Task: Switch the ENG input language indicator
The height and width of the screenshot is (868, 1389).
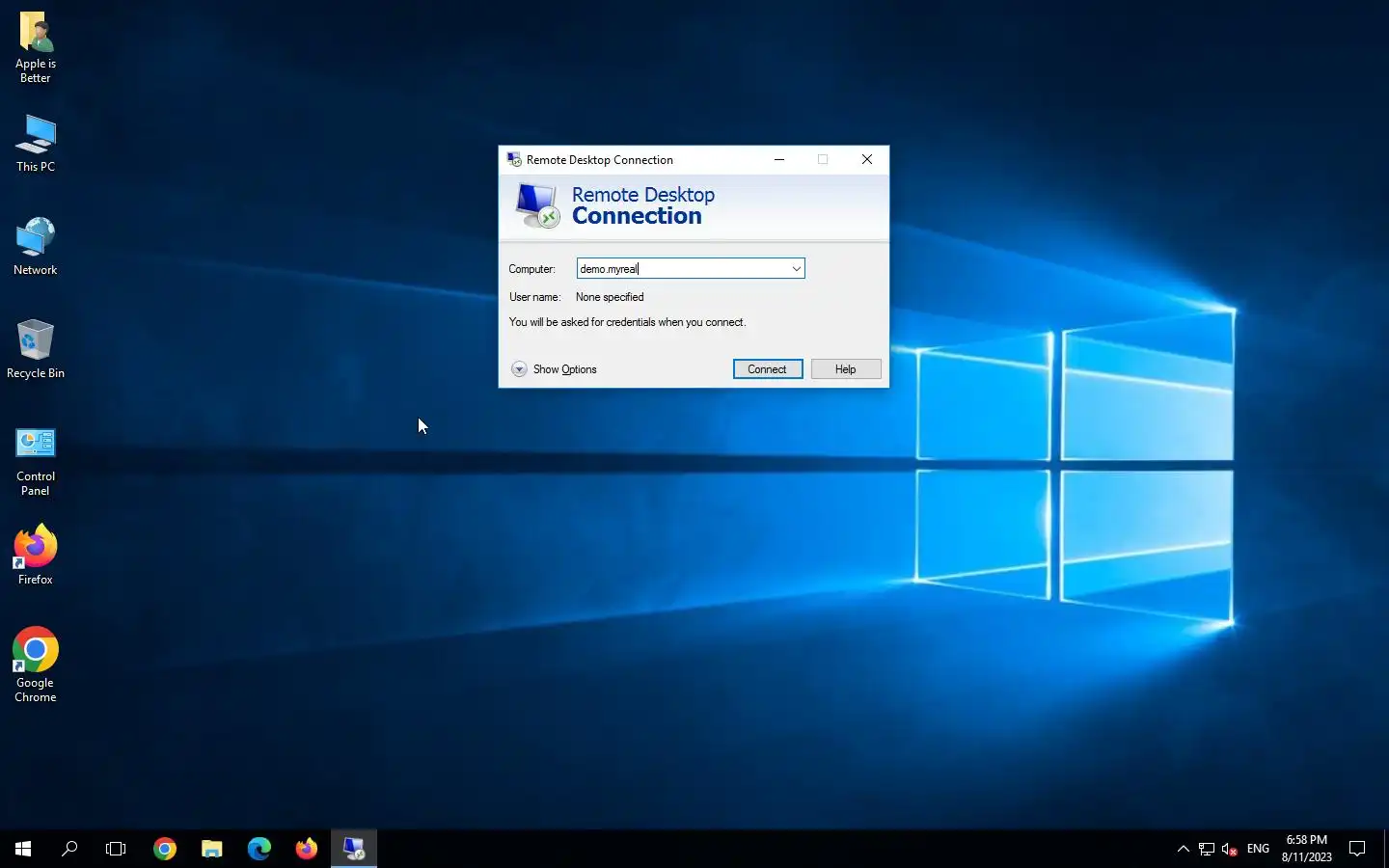Action: point(1258,849)
